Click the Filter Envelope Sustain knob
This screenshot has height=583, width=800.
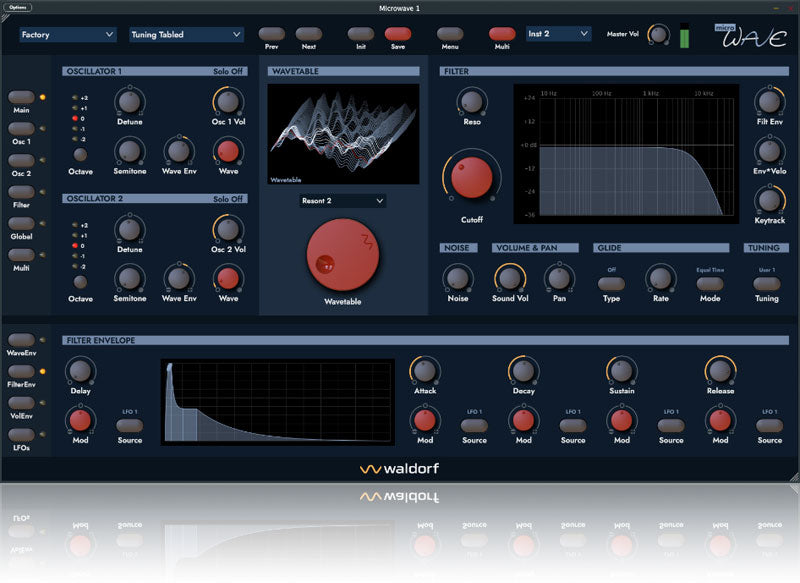[x=621, y=371]
